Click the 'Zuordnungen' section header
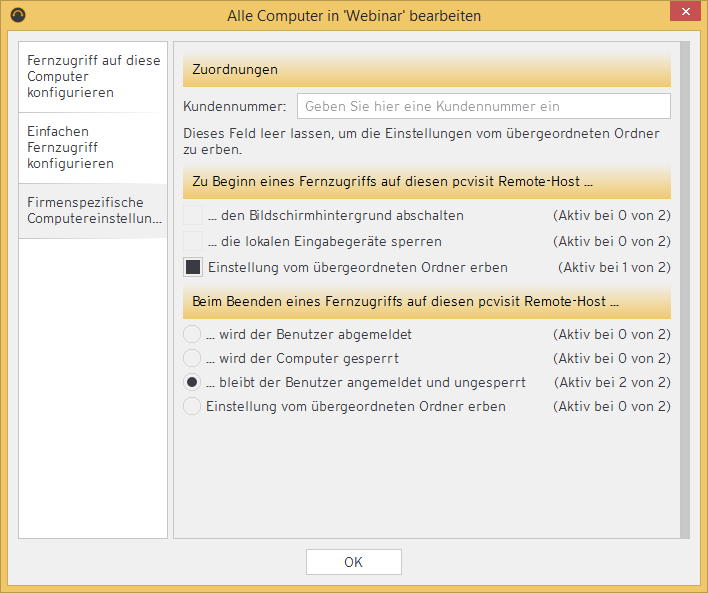 (426, 70)
